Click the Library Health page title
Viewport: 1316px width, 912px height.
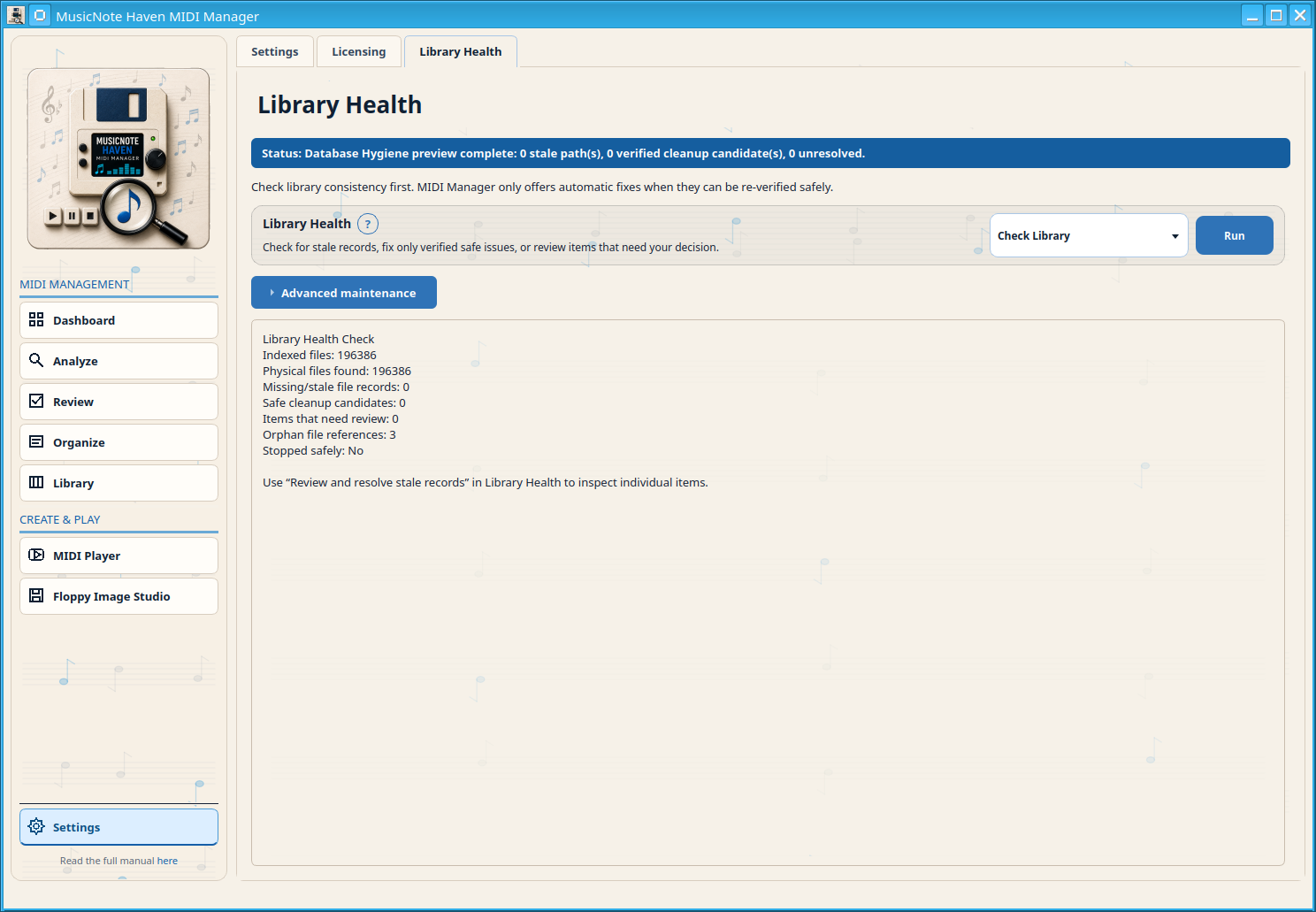(x=340, y=104)
